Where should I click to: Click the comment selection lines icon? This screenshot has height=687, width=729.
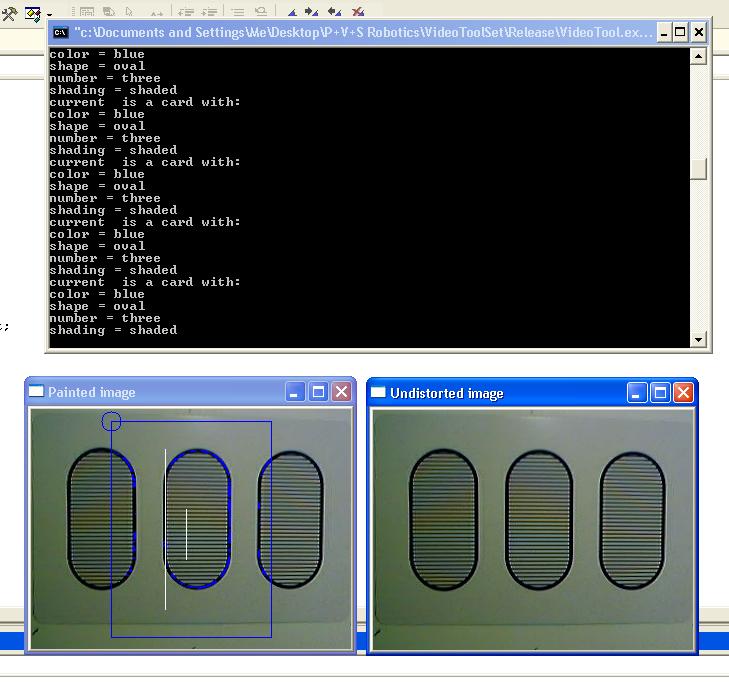238,12
